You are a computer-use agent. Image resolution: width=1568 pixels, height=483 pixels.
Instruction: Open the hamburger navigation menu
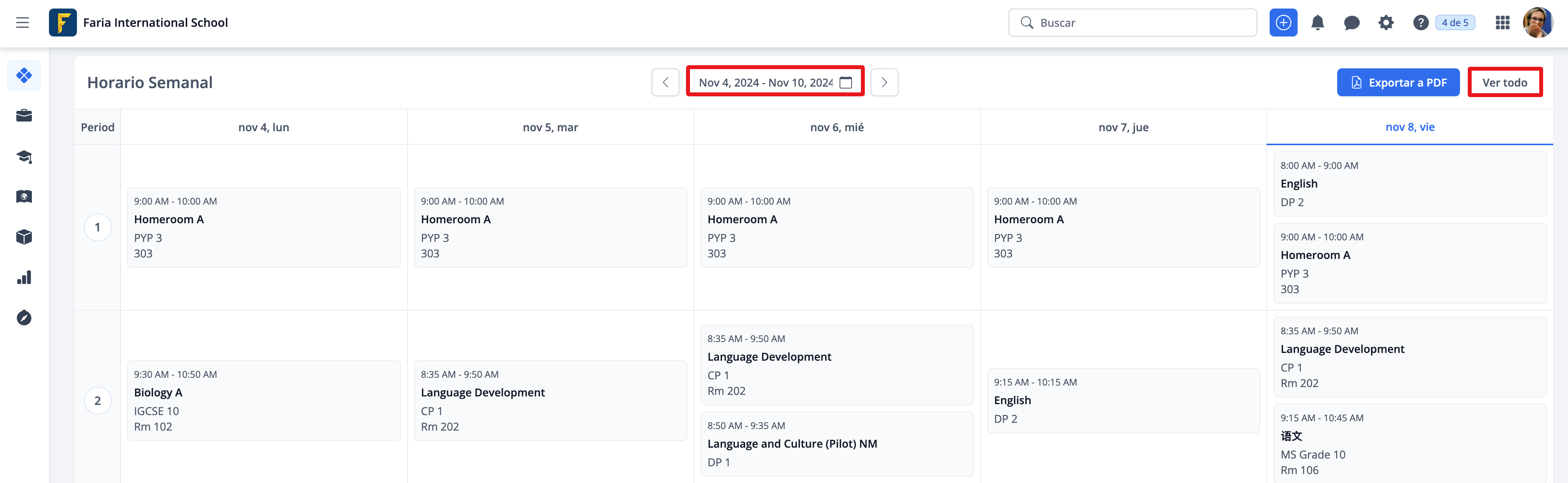coord(23,23)
